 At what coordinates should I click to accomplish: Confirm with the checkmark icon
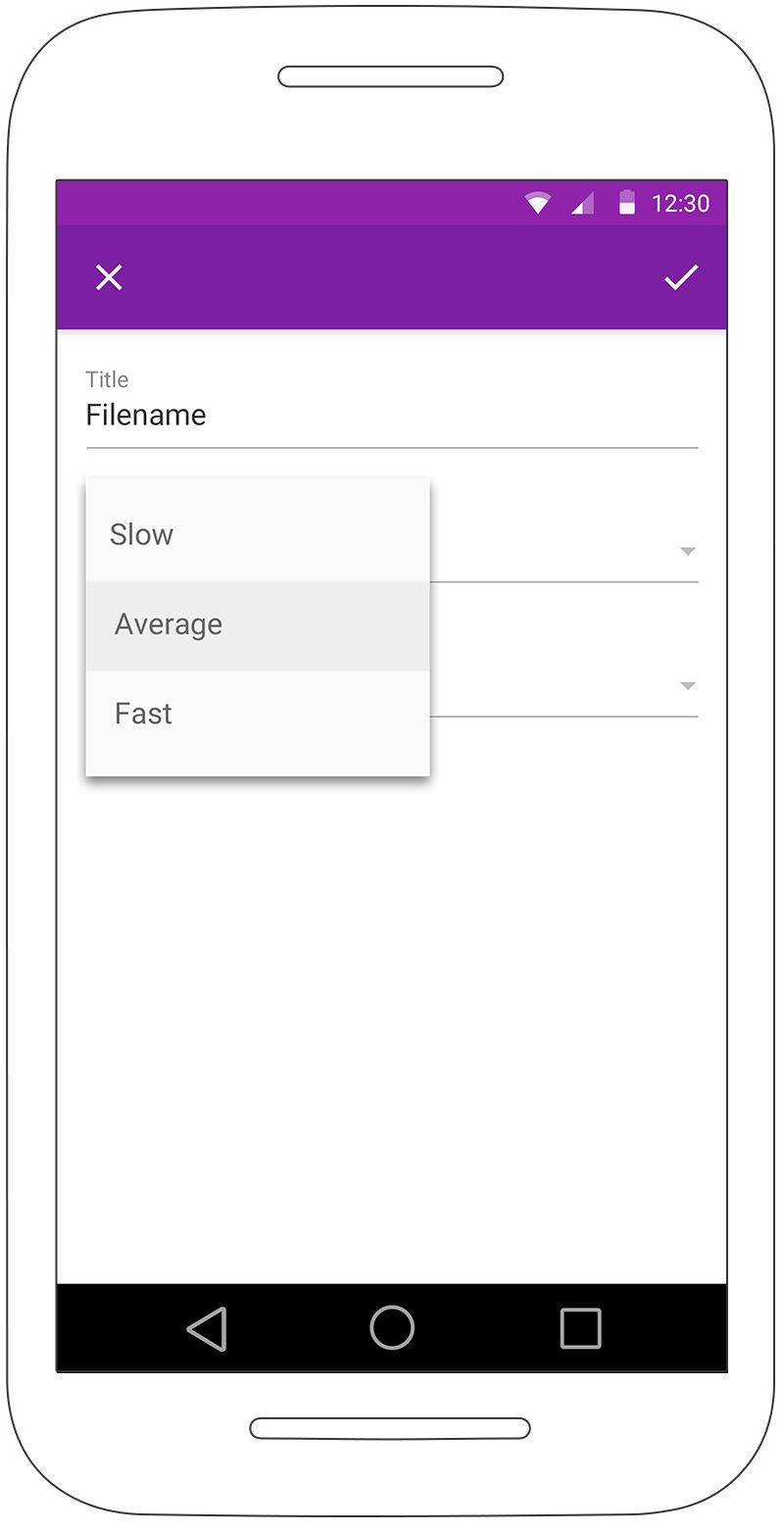[681, 277]
